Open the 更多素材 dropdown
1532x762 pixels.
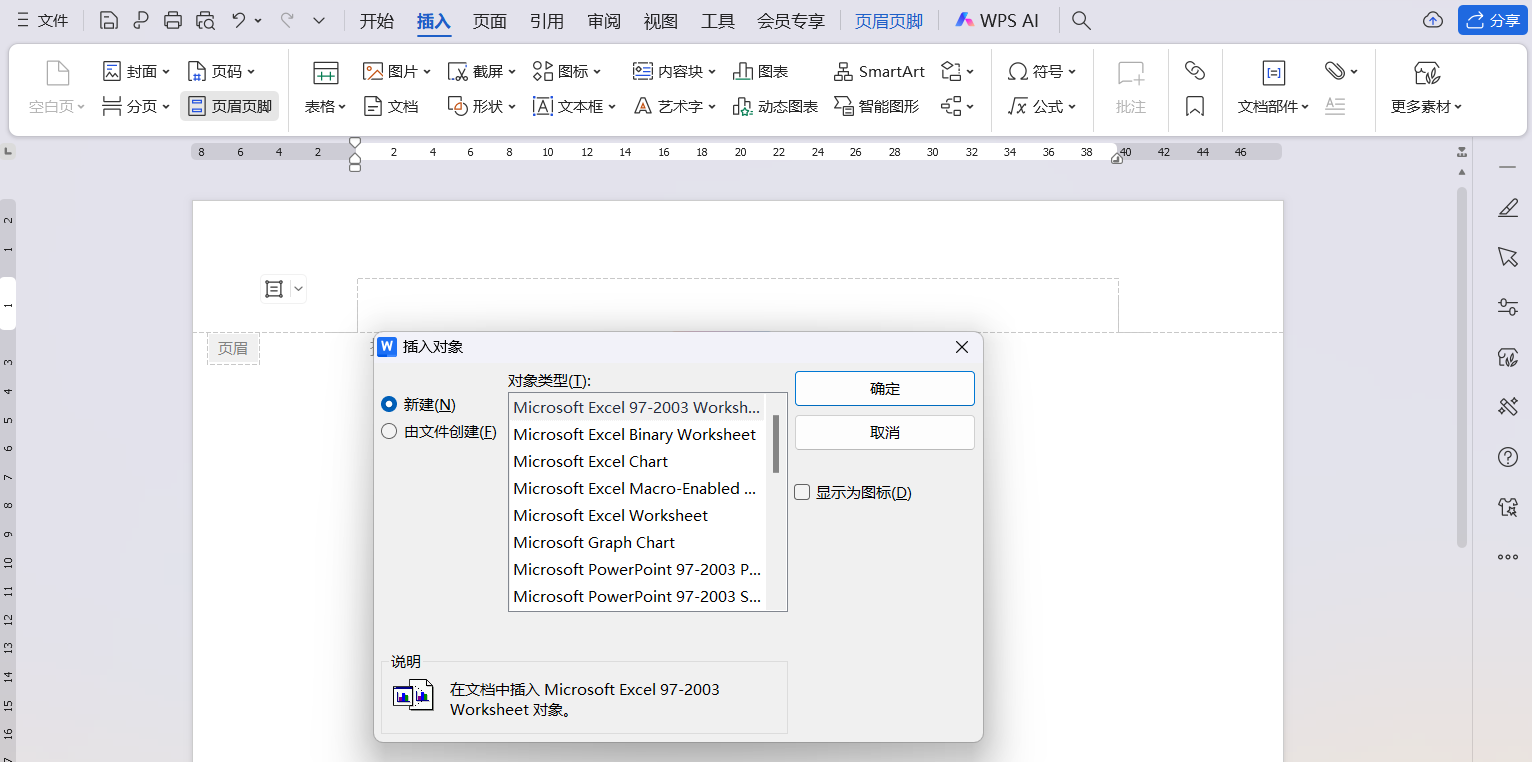click(x=1426, y=106)
